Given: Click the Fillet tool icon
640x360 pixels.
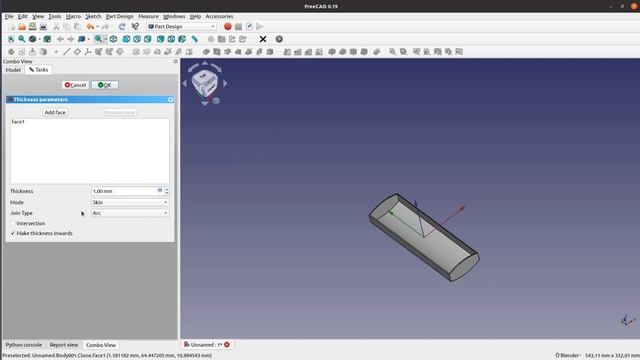Looking at the screenshot, I should 332,52.
